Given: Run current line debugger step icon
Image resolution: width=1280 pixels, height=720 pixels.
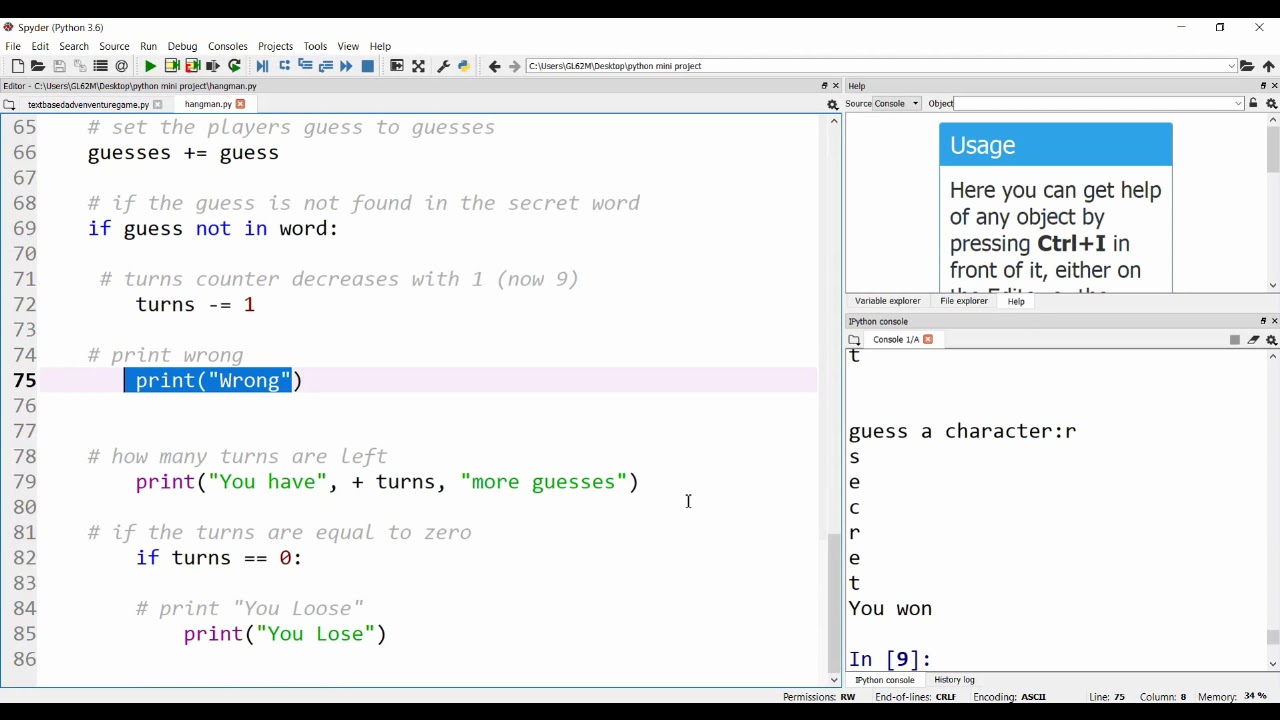Looking at the screenshot, I should pyautogui.click(x=285, y=66).
